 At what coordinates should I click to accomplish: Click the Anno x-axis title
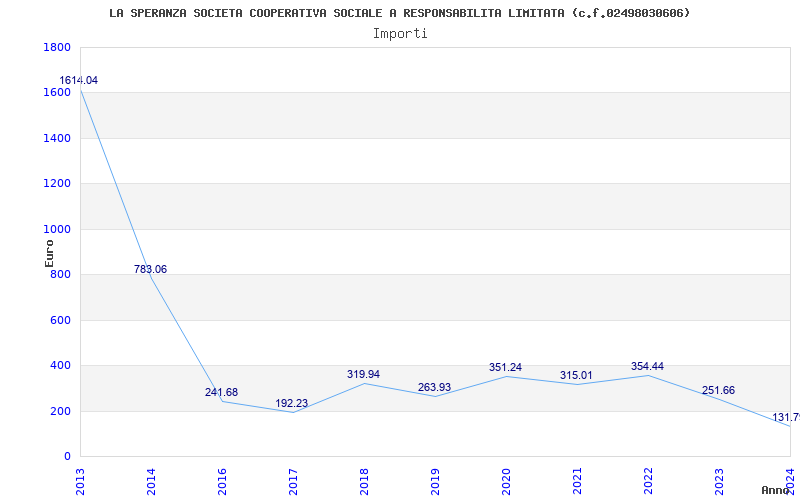pos(777,490)
